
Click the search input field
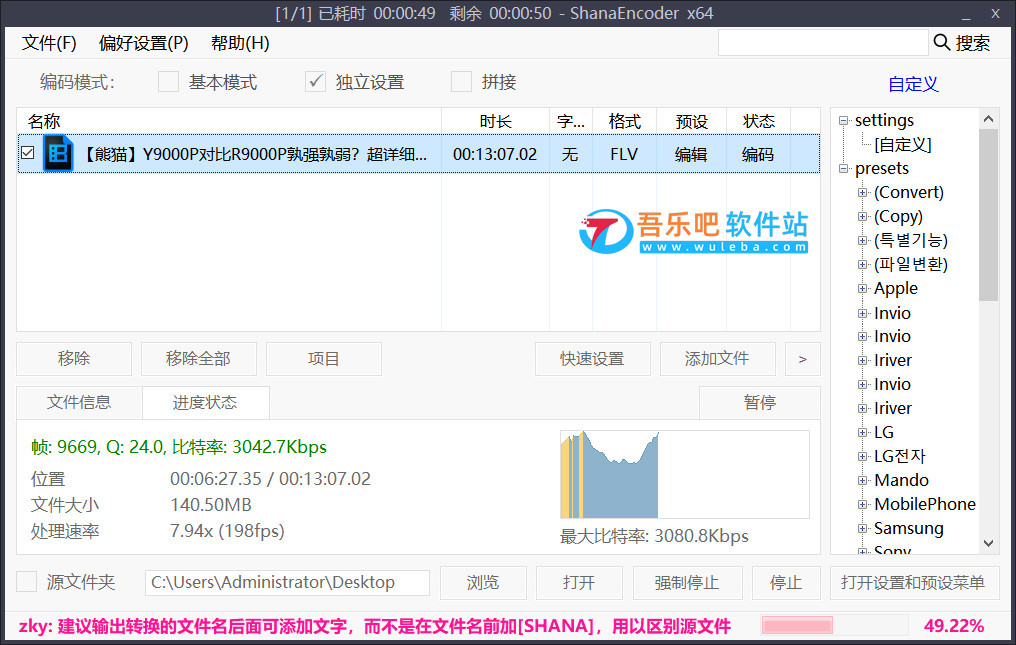click(823, 43)
